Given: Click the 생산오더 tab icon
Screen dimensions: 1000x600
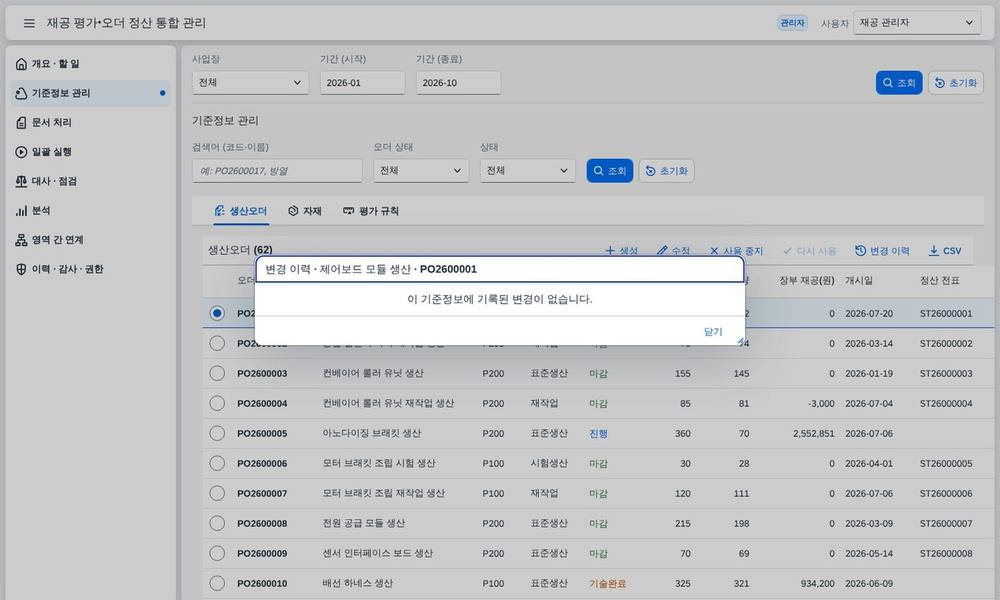Looking at the screenshot, I should [x=219, y=211].
